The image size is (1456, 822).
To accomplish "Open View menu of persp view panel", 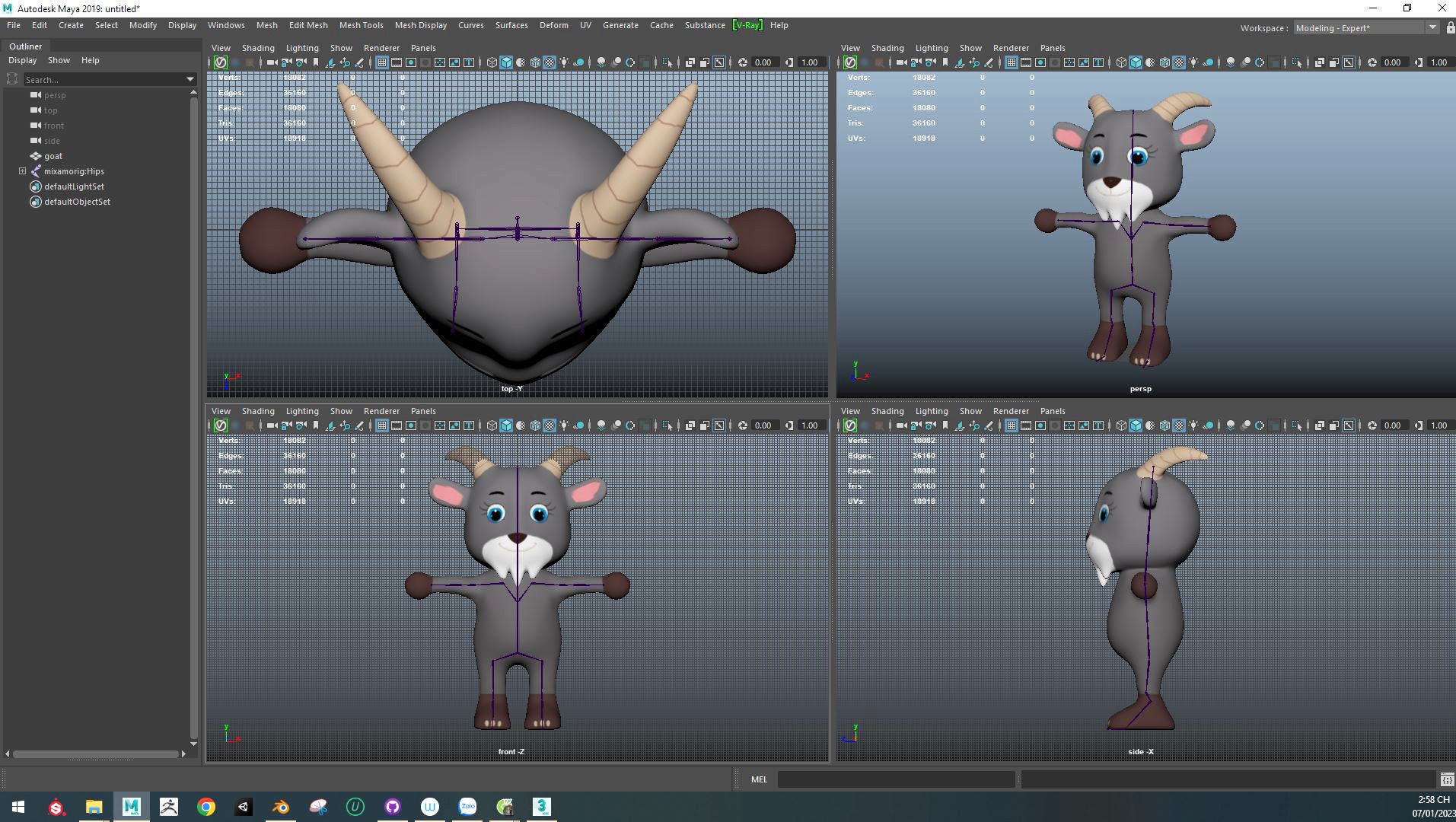I will click(850, 48).
